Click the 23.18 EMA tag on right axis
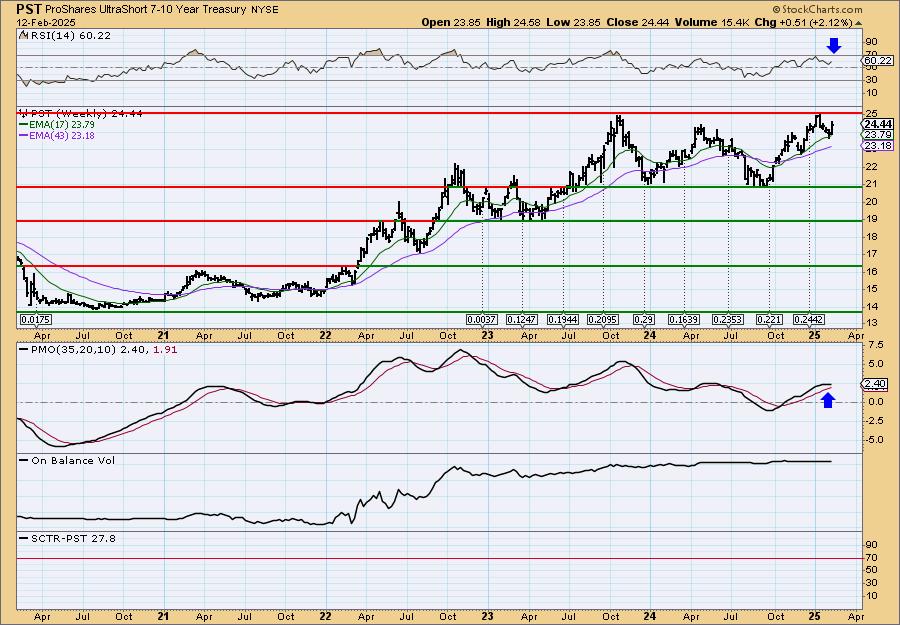 (878, 146)
